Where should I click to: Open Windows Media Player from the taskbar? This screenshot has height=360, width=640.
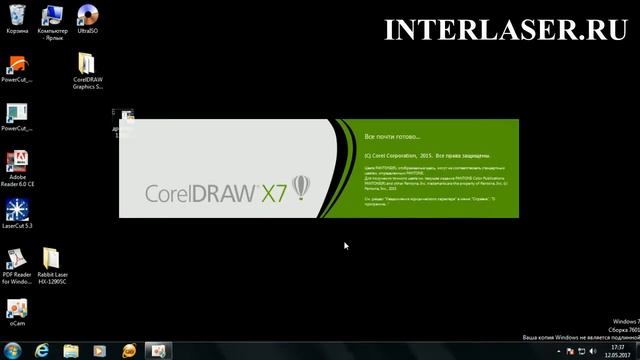click(x=100, y=351)
